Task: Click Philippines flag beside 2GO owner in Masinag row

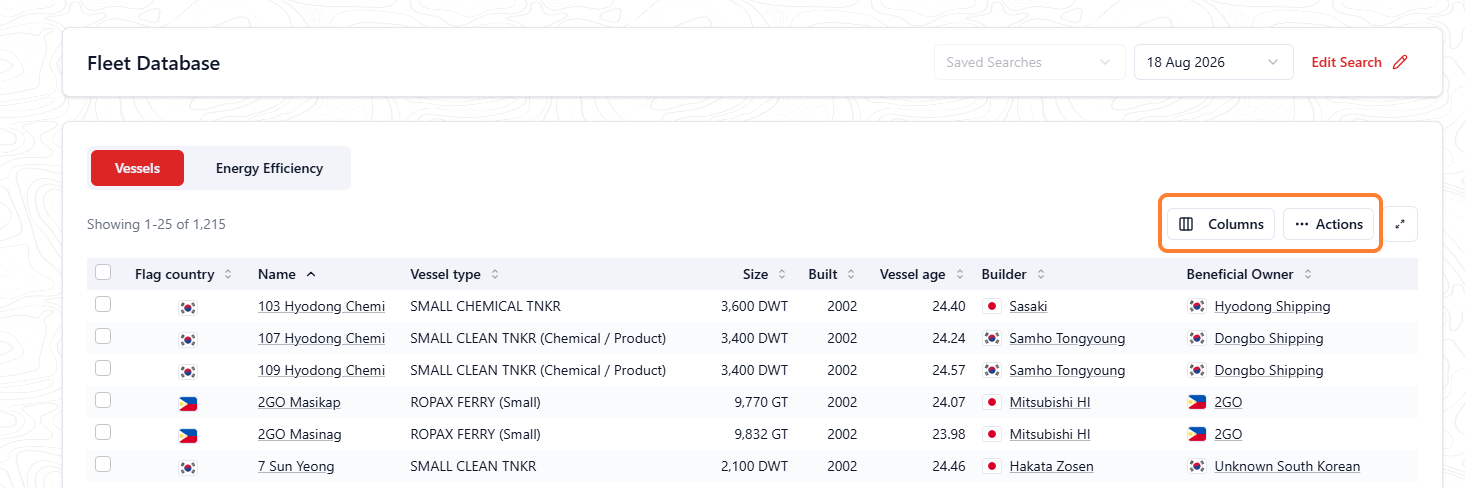Action: tap(1197, 434)
